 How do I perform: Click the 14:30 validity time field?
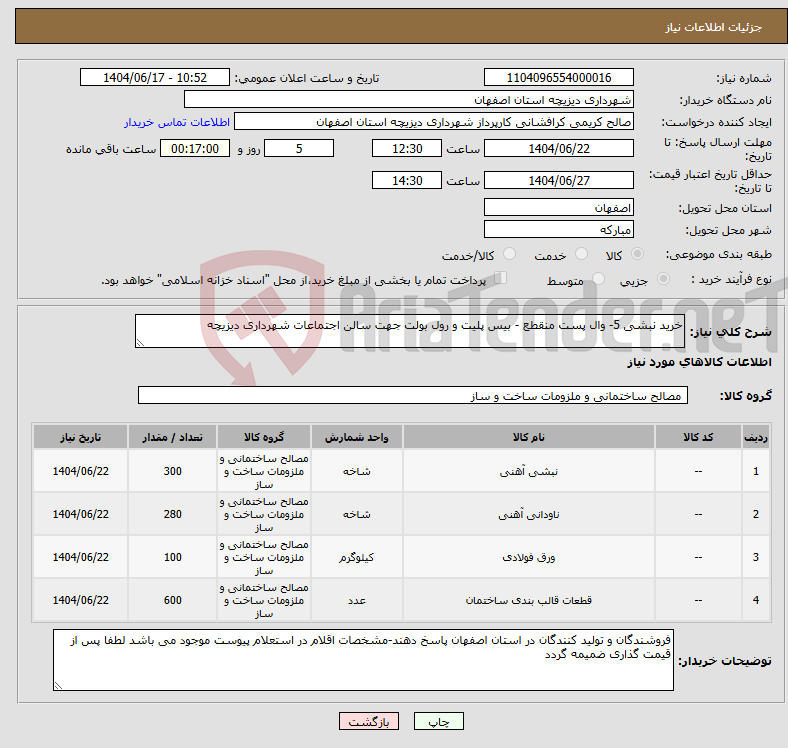pyautogui.click(x=407, y=180)
